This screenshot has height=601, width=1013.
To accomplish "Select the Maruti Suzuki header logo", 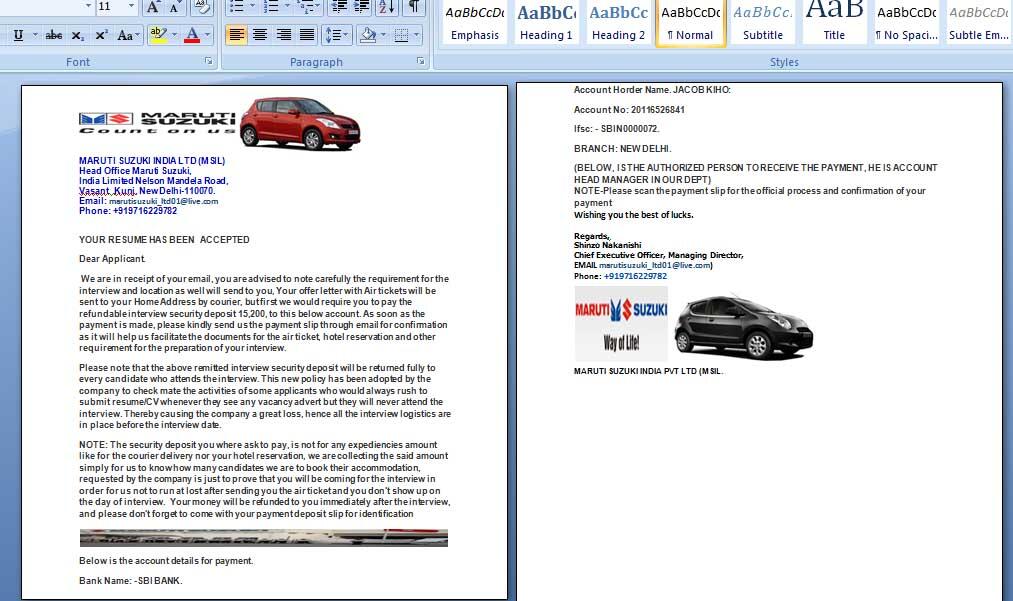I will point(157,122).
